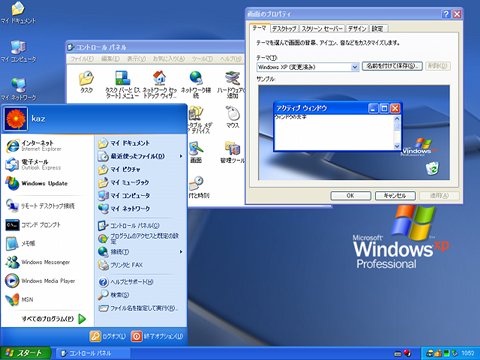Image resolution: width=480 pixels, height=360 pixels.
Task: Open Help and Support
Action: point(125,282)
